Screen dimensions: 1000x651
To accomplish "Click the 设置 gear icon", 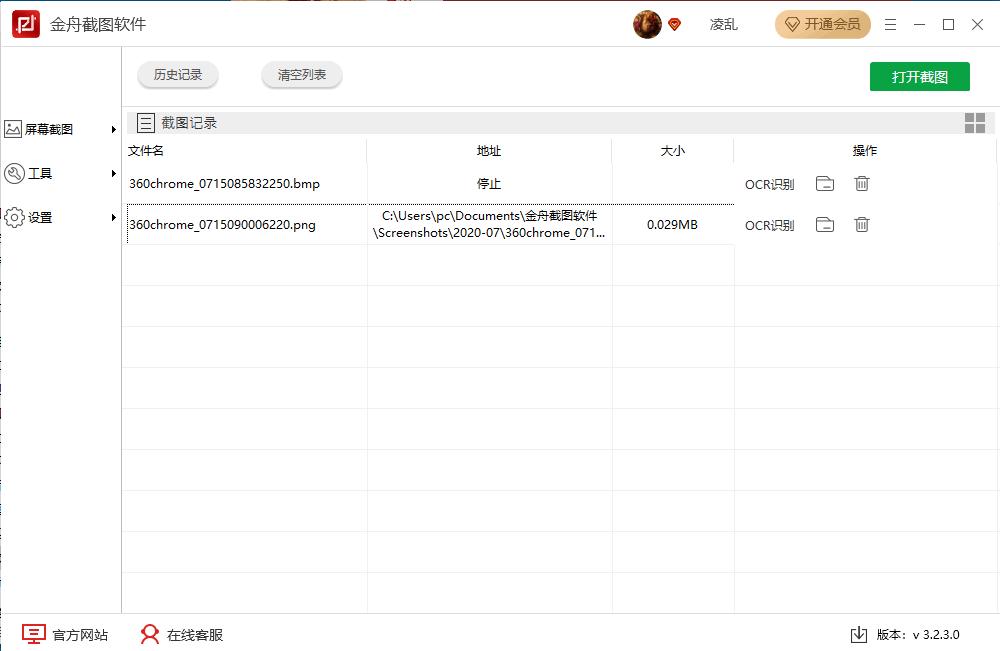I will pos(14,217).
